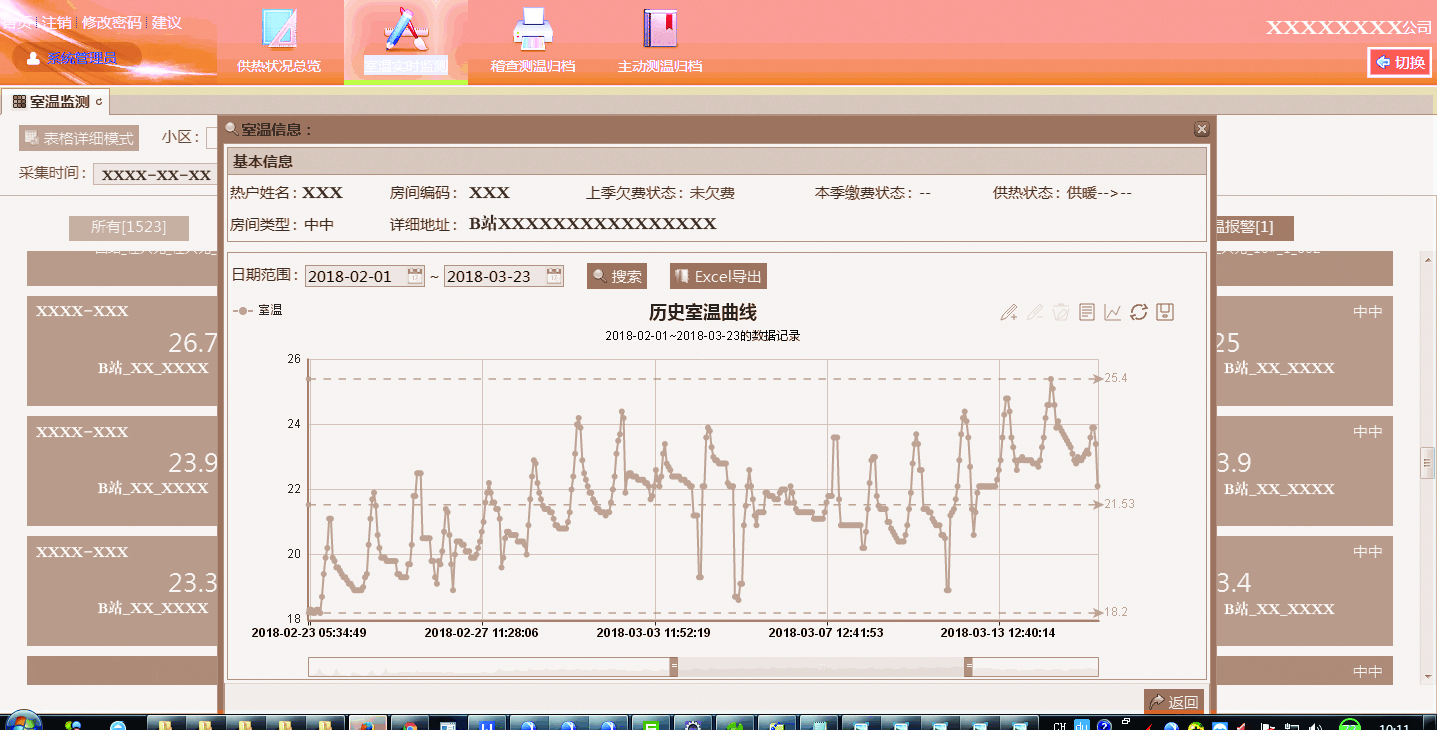Screen dimensions: 1437x730
Task: Click the add mark line pencil icon
Action: click(x=1009, y=313)
